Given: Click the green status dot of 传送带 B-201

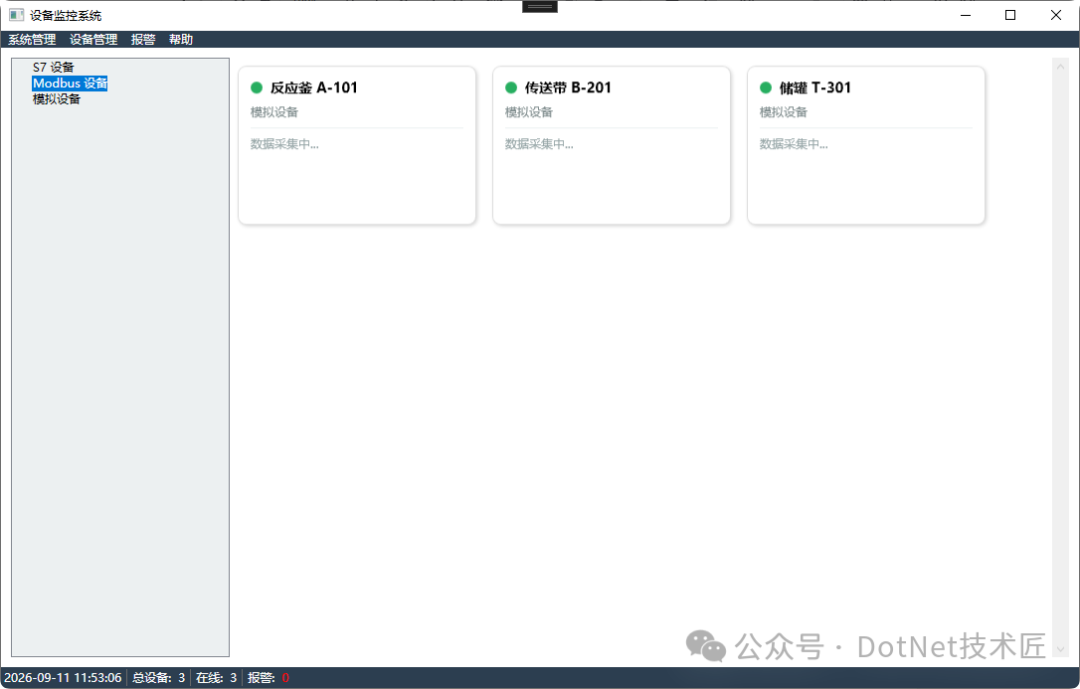Looking at the screenshot, I should (511, 88).
